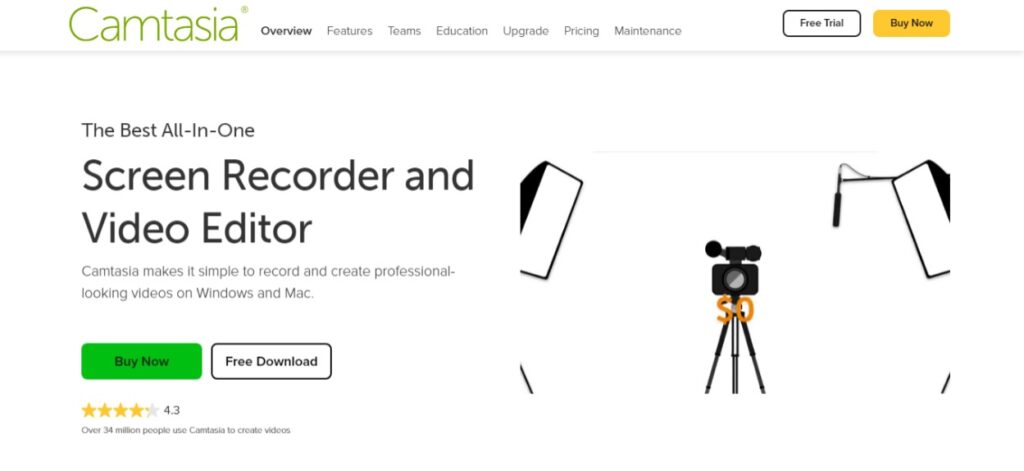This screenshot has height=471, width=1024.
Task: Open Maintenance in top navigation
Action: 647,31
